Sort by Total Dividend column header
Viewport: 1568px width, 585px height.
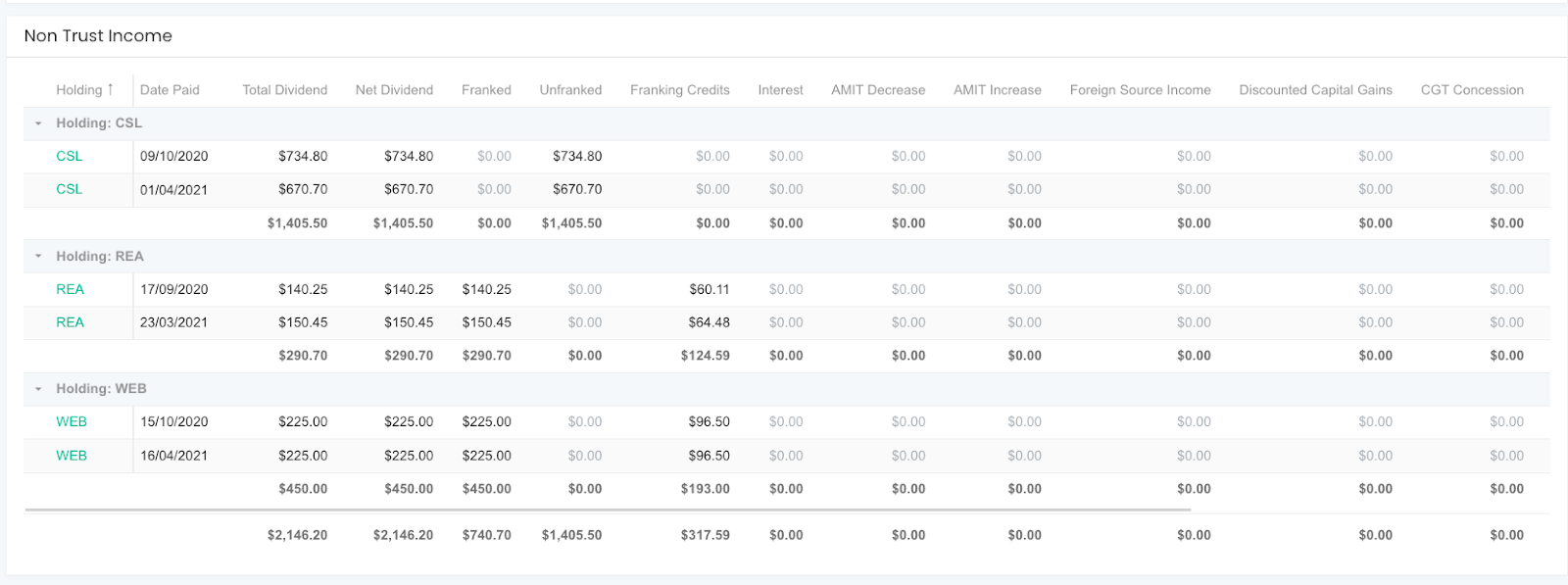pos(285,90)
